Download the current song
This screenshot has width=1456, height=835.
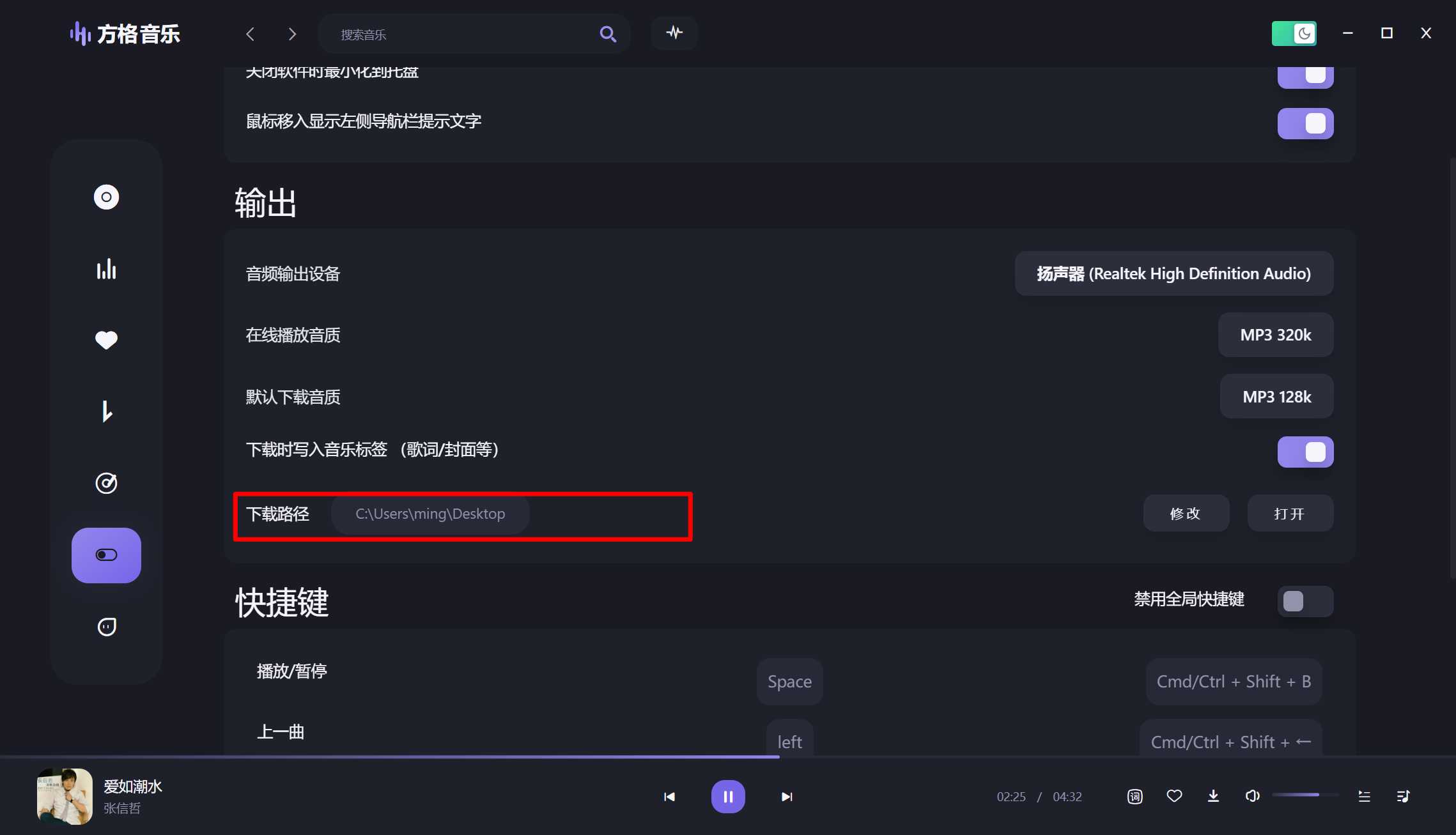(x=1213, y=796)
